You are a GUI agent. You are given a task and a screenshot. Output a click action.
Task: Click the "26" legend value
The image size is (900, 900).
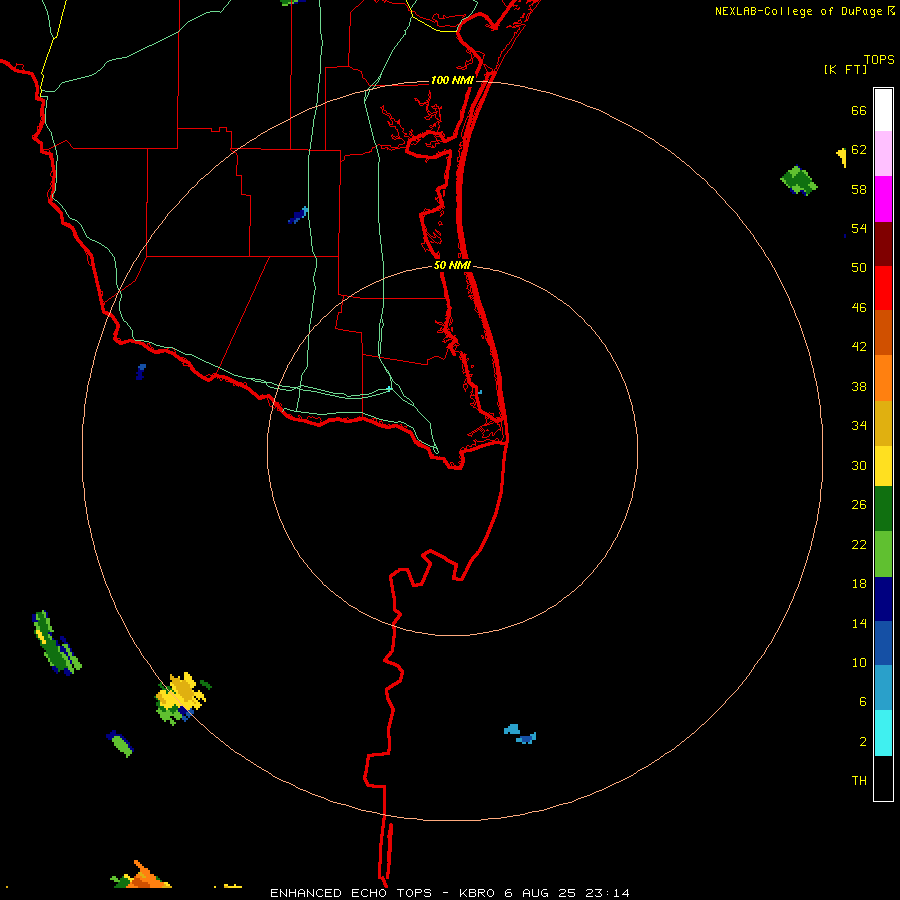point(859,505)
